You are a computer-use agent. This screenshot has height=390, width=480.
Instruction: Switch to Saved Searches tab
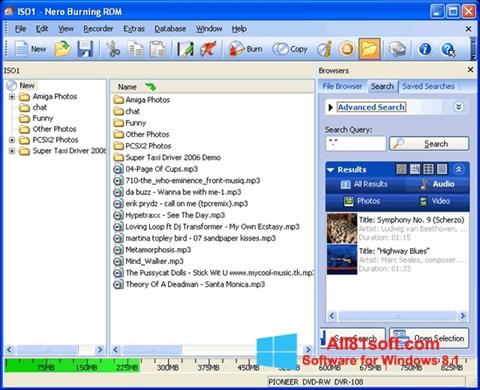click(428, 86)
